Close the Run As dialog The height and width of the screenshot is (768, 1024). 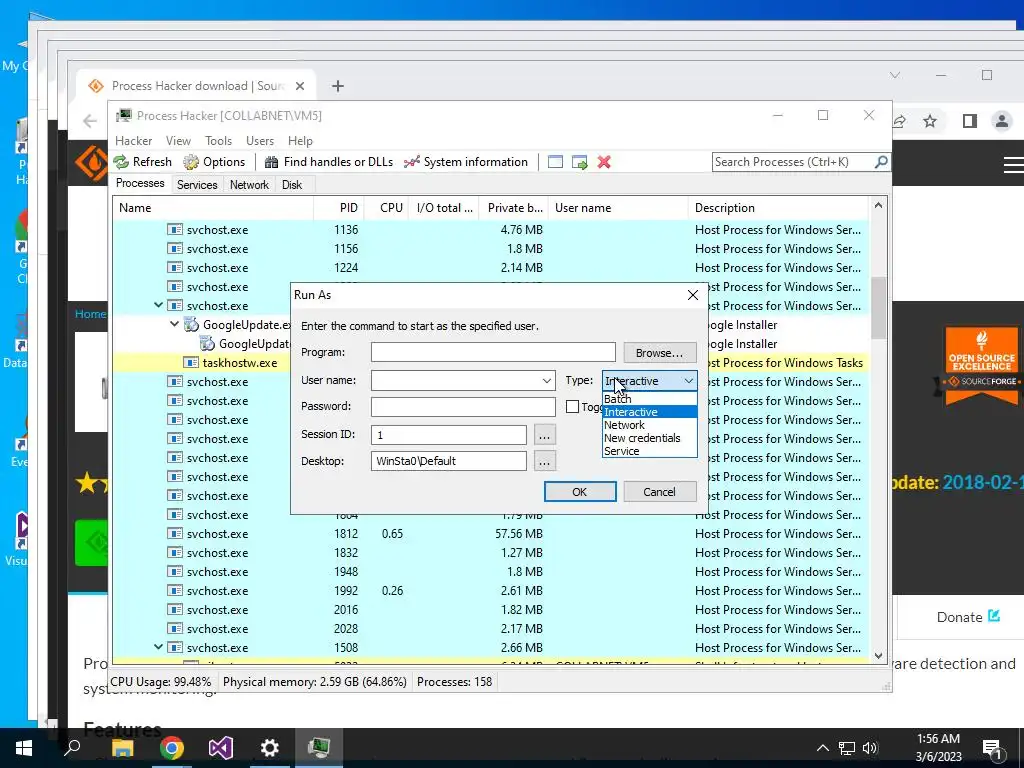(693, 295)
